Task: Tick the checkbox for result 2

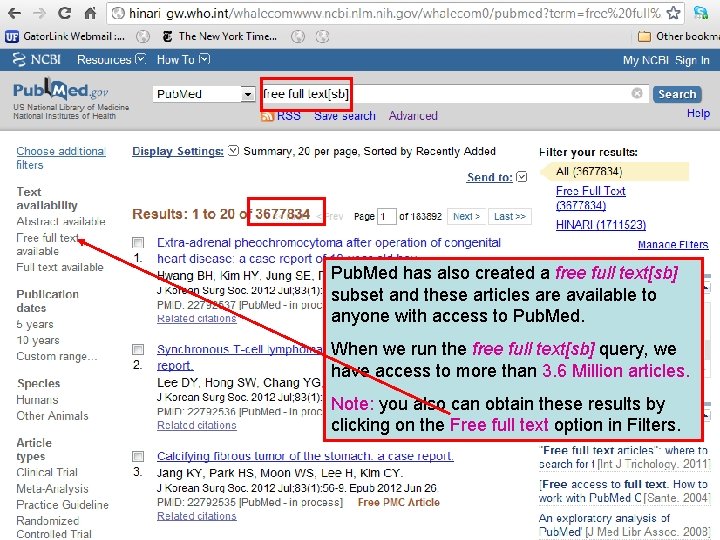Action: [138, 349]
